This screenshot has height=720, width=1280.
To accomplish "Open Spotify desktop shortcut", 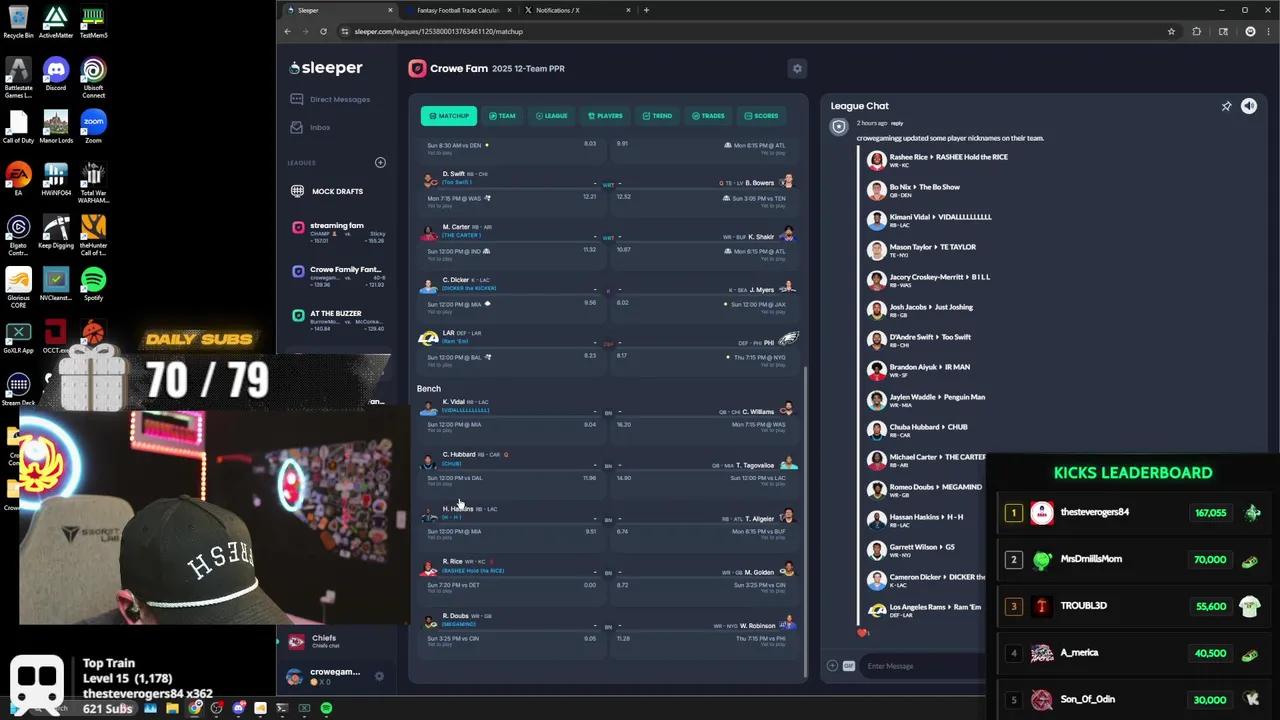I will coord(93,283).
